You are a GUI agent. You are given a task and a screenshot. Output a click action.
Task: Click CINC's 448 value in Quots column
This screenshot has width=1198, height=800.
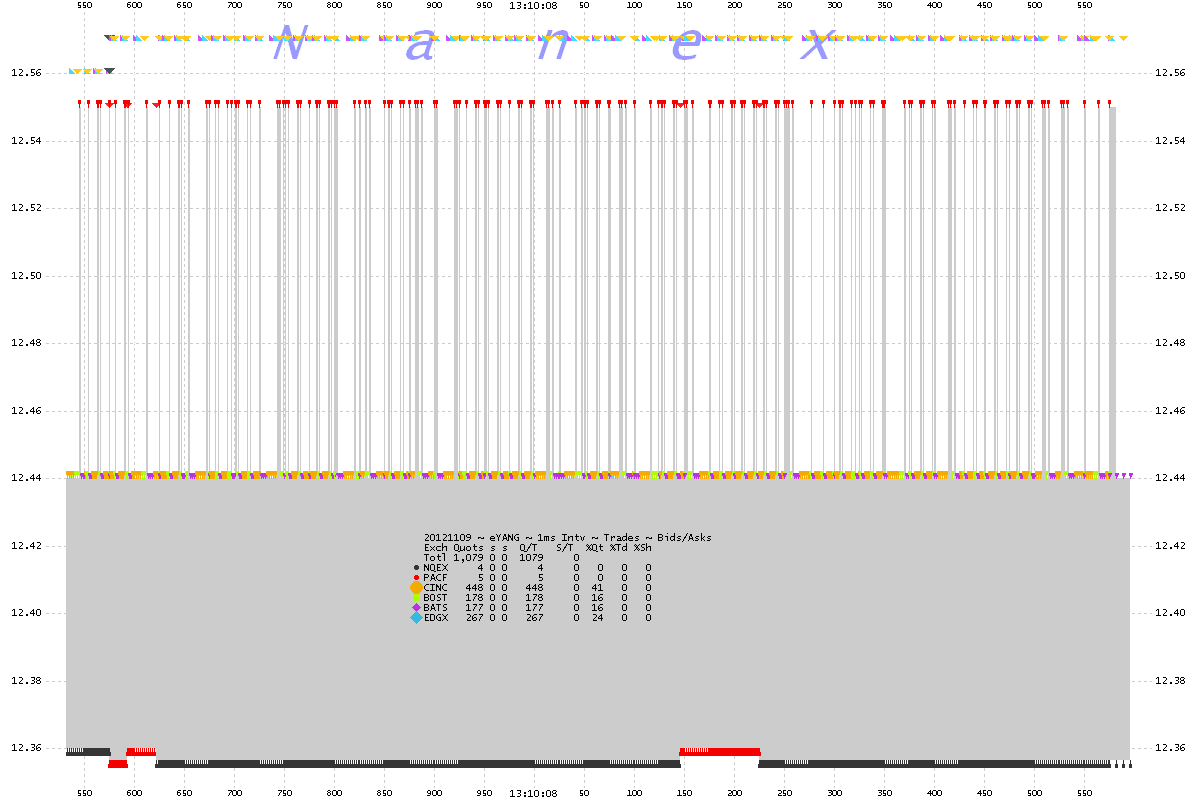[x=474, y=588]
